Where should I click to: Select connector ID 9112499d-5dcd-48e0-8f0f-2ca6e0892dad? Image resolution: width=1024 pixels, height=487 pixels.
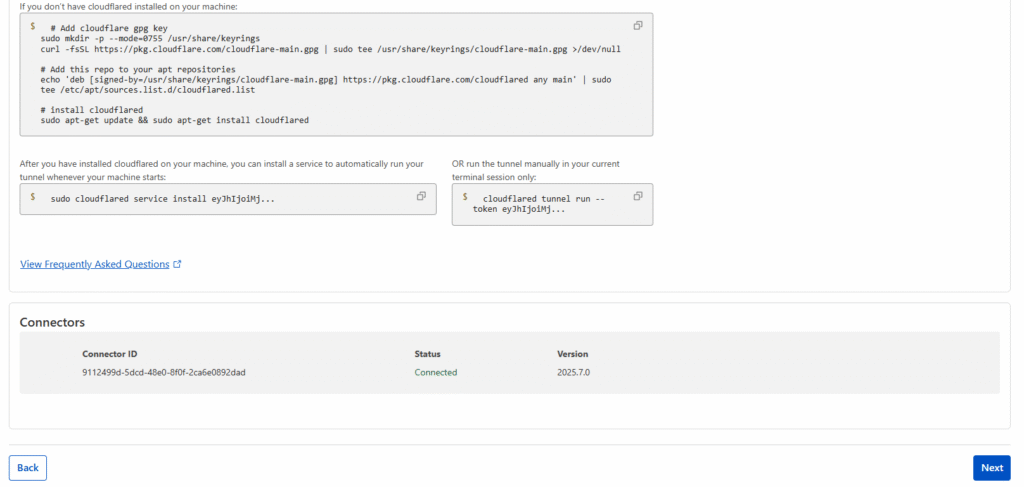(164, 373)
